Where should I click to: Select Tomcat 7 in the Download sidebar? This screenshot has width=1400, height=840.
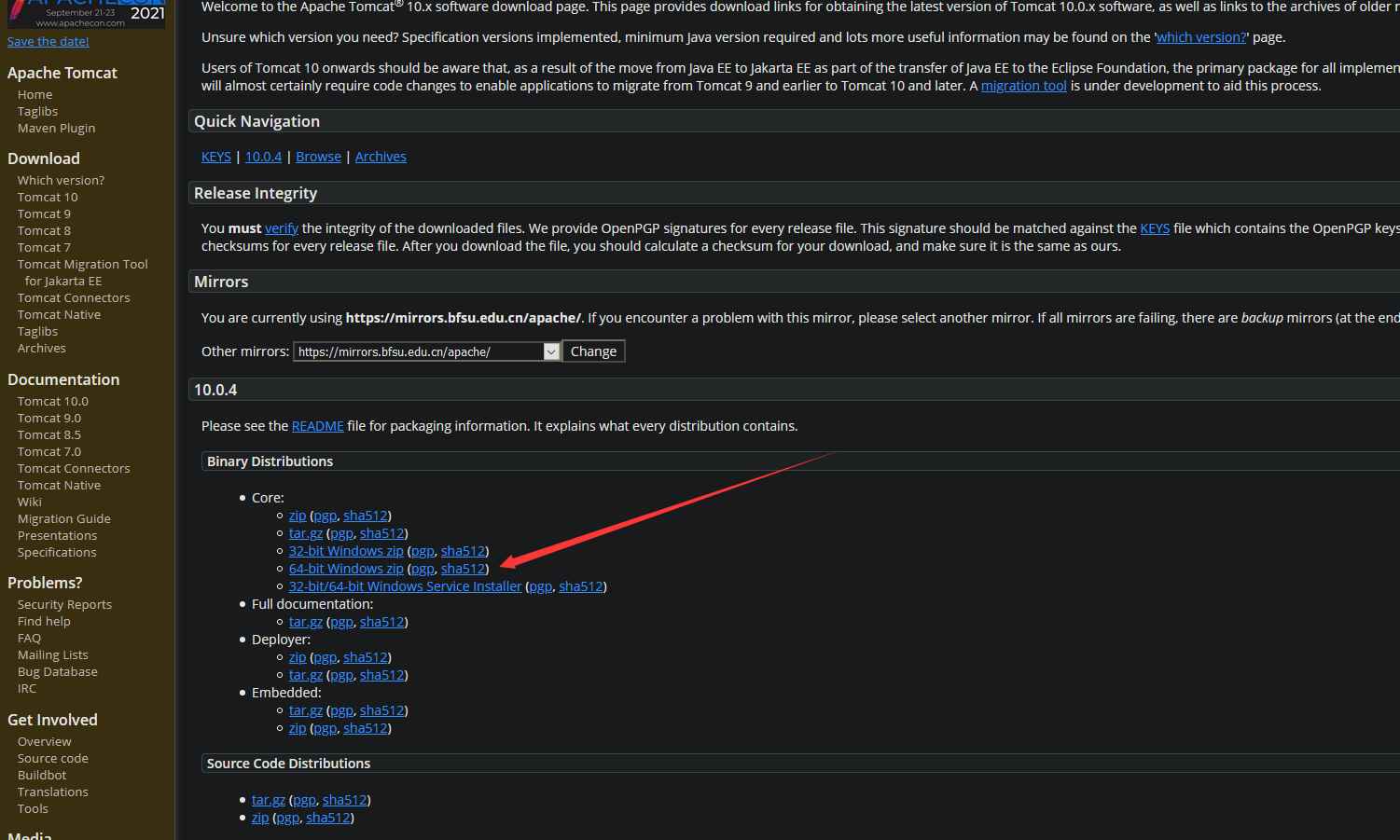tap(44, 248)
